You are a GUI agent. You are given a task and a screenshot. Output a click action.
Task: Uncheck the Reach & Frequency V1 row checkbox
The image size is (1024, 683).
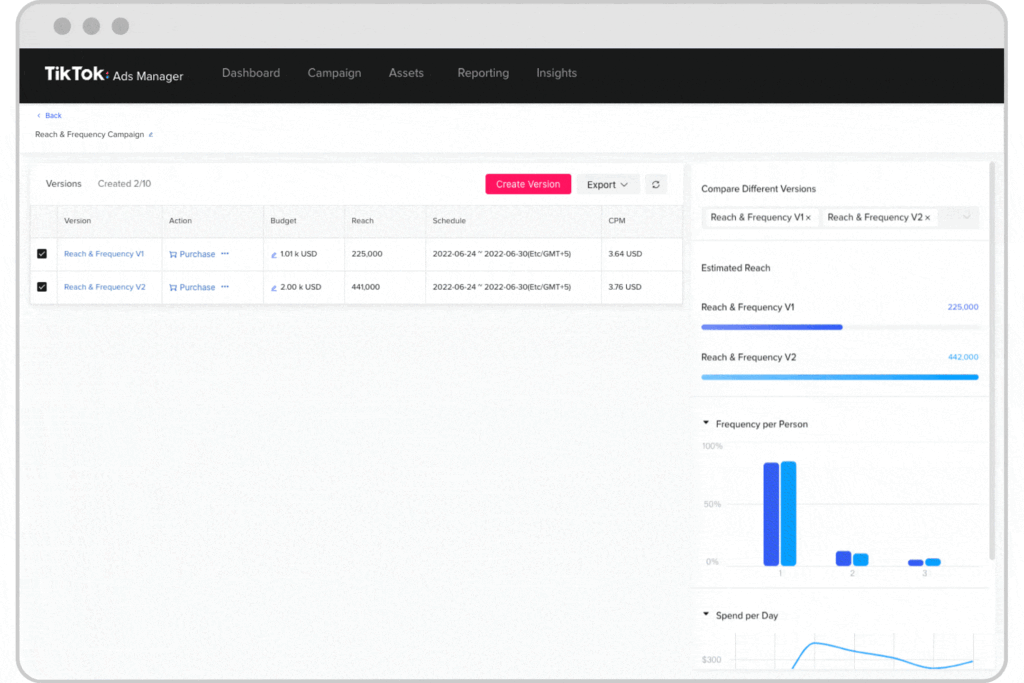(42, 254)
